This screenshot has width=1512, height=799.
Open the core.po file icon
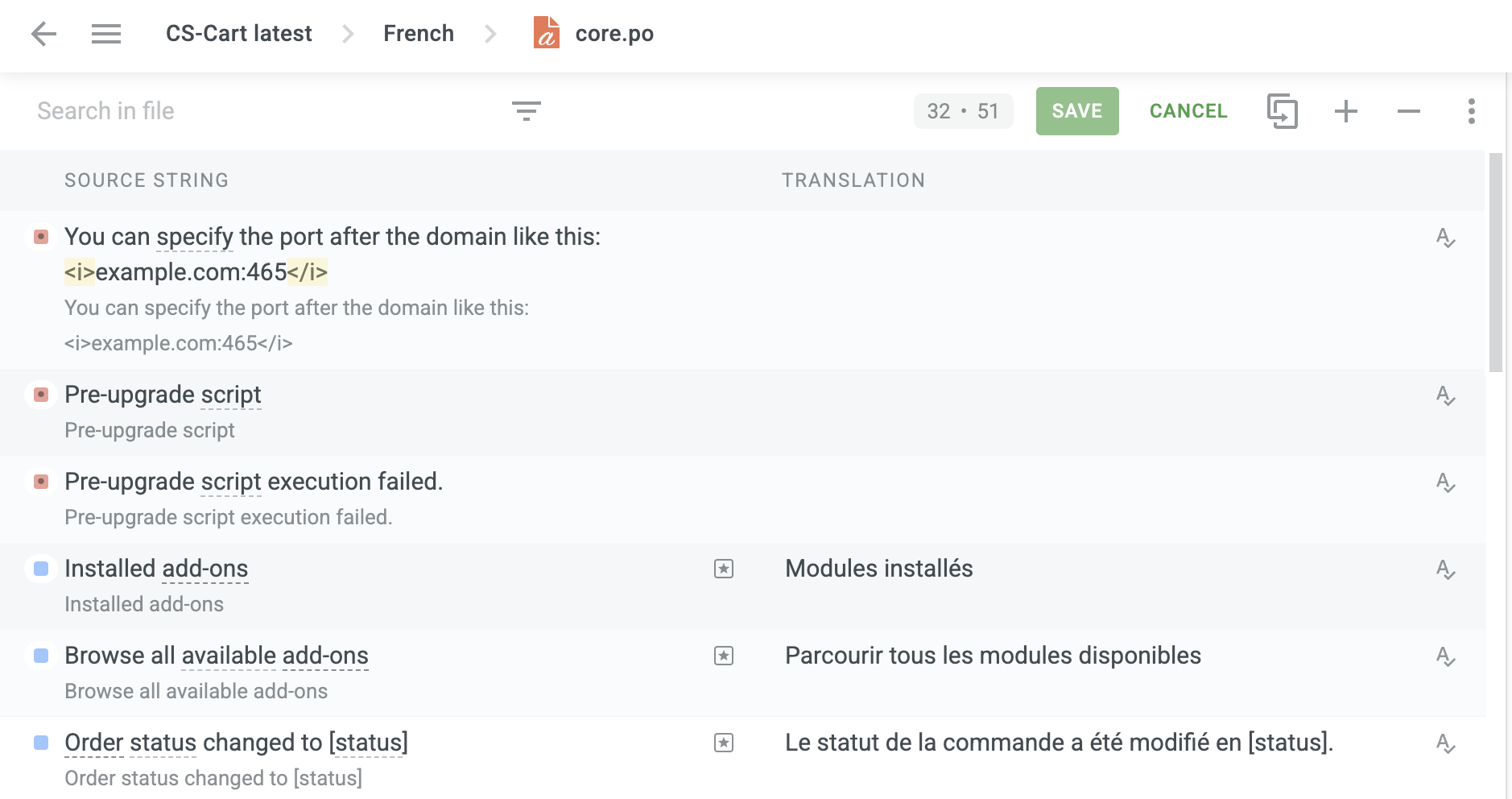[547, 33]
